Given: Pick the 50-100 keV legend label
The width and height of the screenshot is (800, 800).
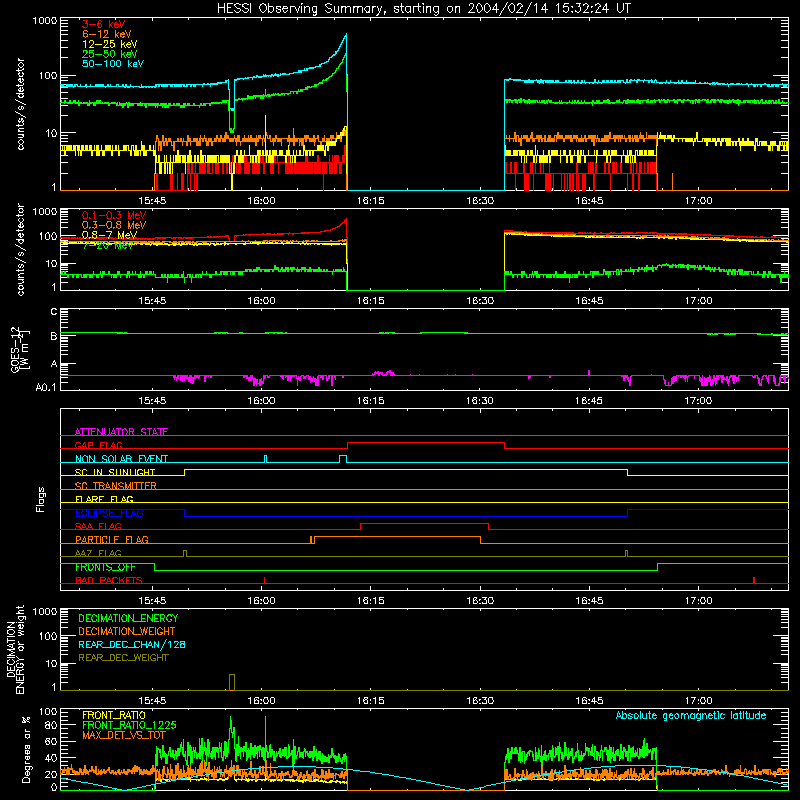Looking at the screenshot, I should [113, 64].
